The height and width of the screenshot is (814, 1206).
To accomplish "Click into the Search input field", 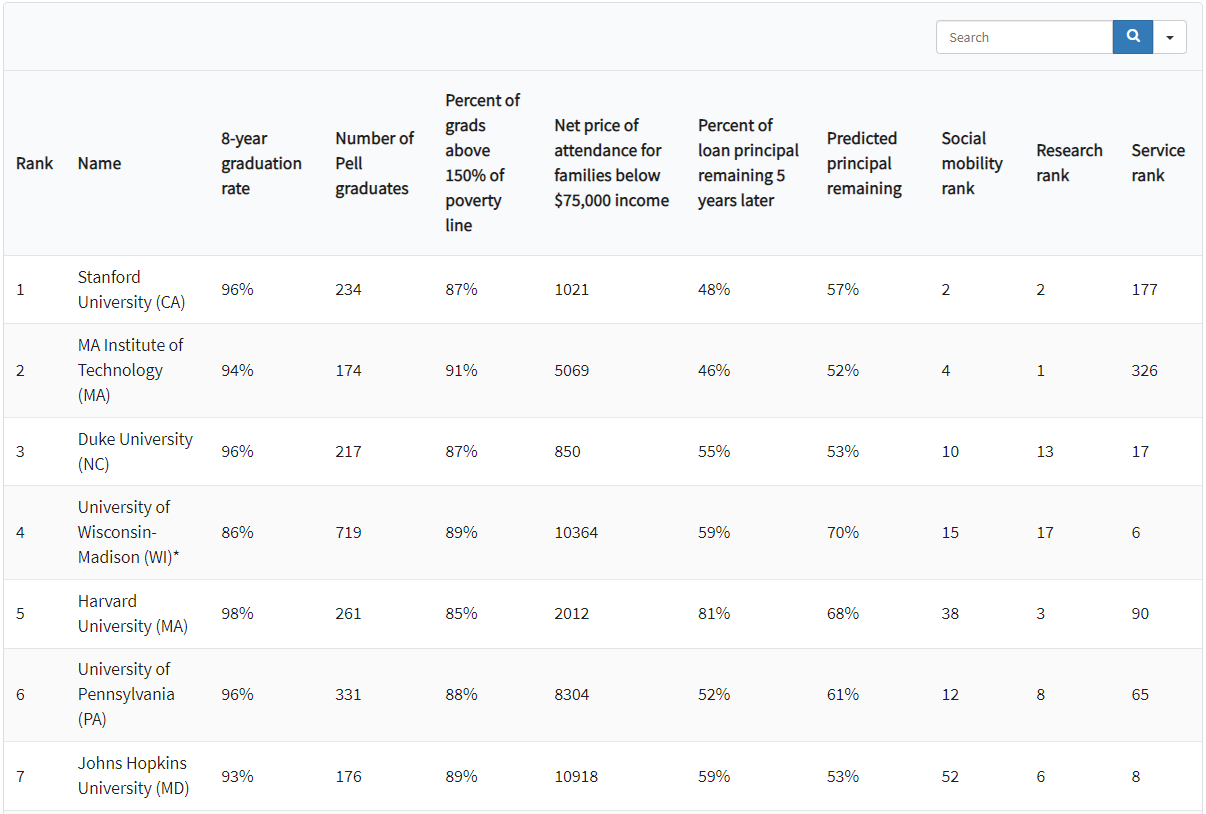I will click(1024, 37).
